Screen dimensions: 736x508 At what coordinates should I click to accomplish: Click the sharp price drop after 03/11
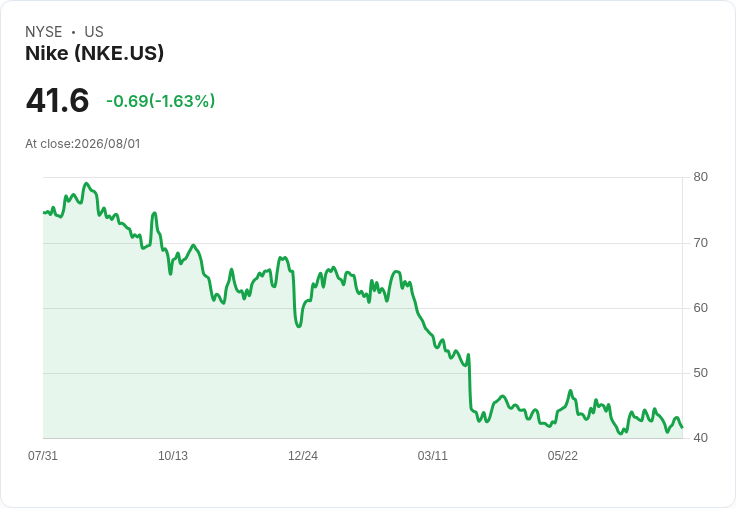[469, 381]
